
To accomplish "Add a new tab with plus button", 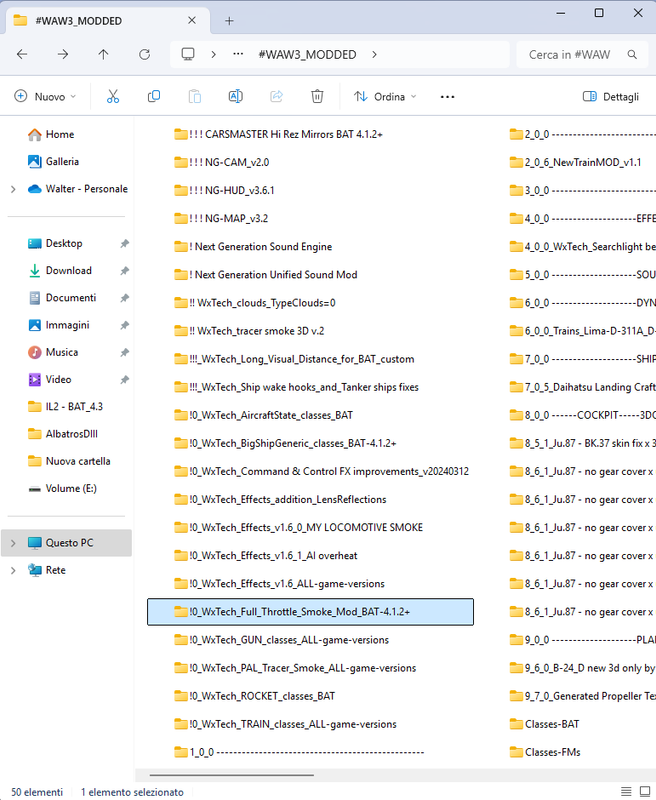I will (x=229, y=21).
